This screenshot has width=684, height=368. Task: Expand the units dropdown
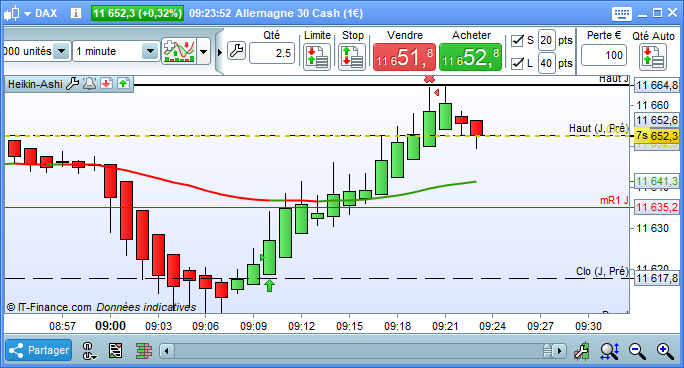(62, 51)
